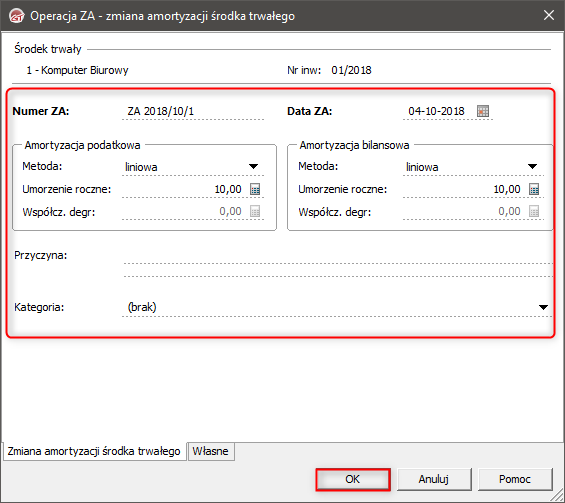Viewport: 565px width, 503px height.
Task: Edit balance Umorzenie roczne value 10,00
Action: click(x=464, y=189)
